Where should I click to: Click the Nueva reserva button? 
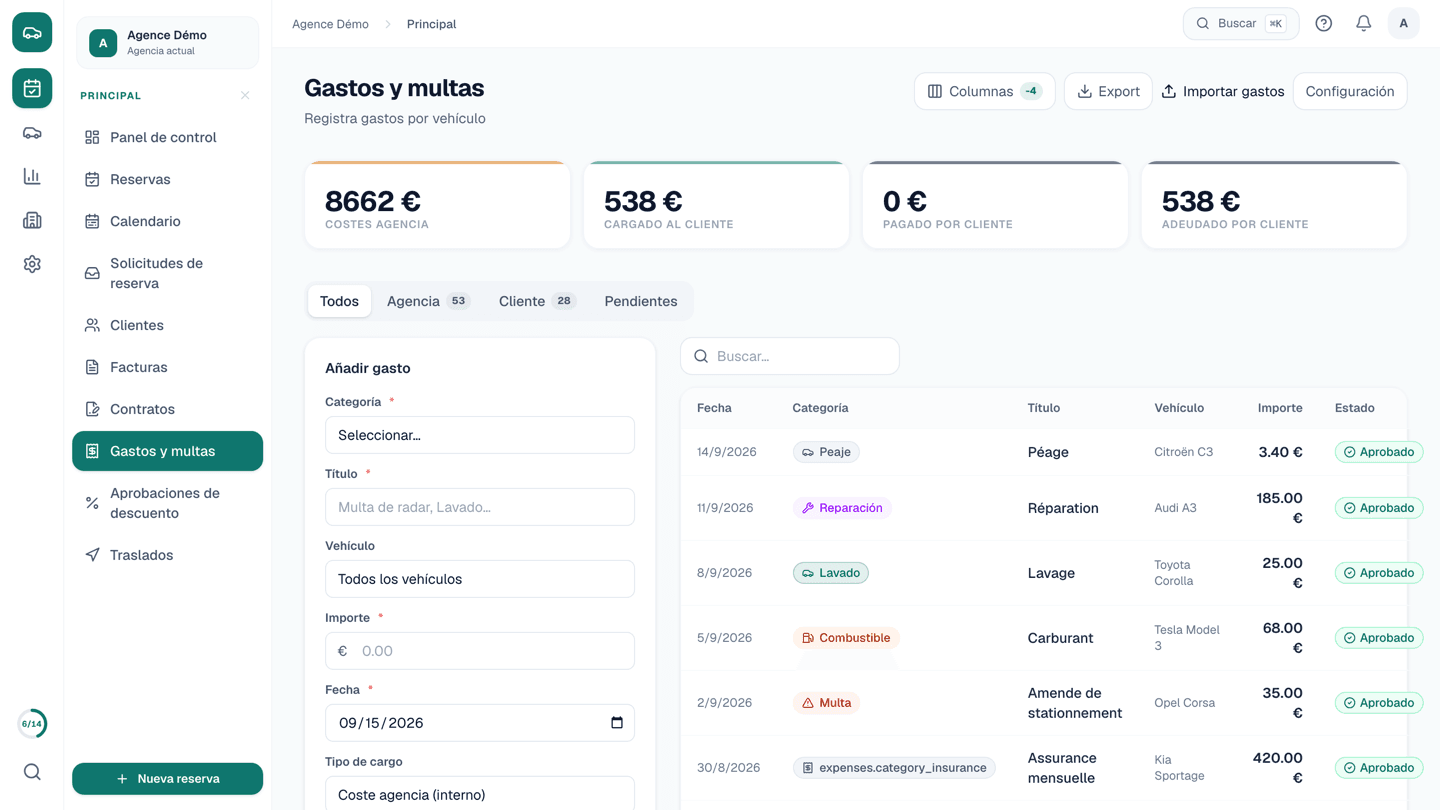(x=167, y=778)
